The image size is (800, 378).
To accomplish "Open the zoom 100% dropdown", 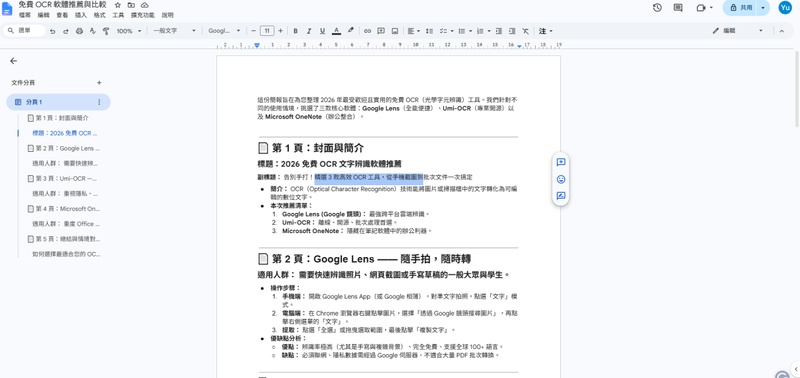I will coord(129,31).
